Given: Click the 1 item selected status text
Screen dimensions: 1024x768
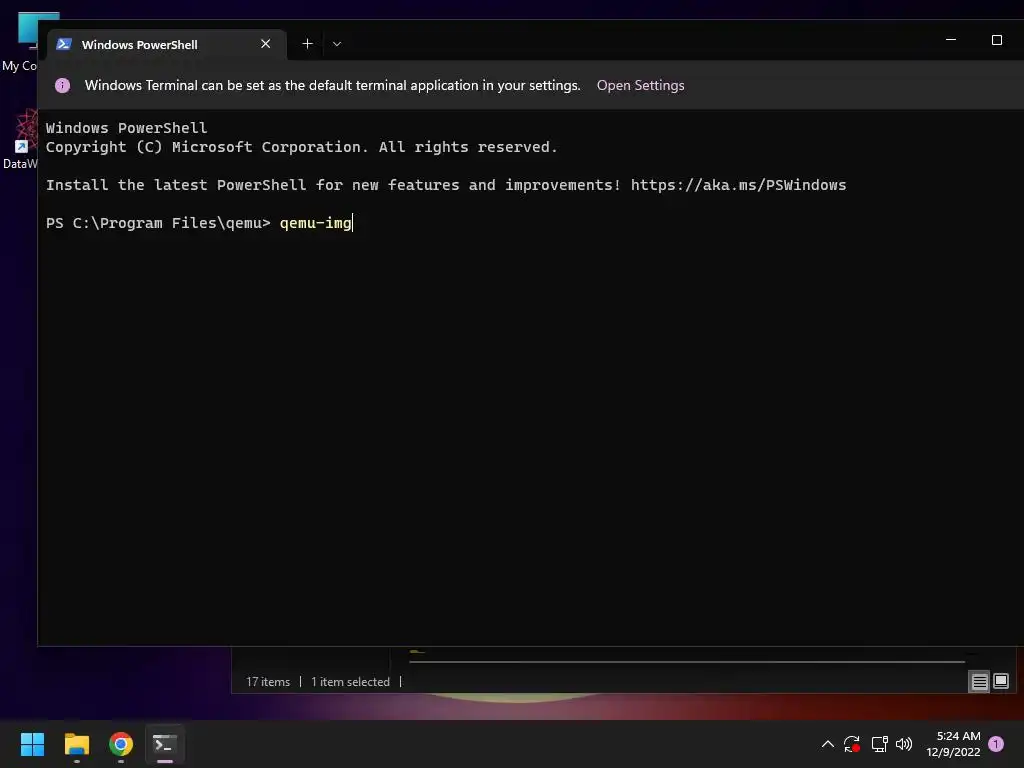Looking at the screenshot, I should pos(350,682).
